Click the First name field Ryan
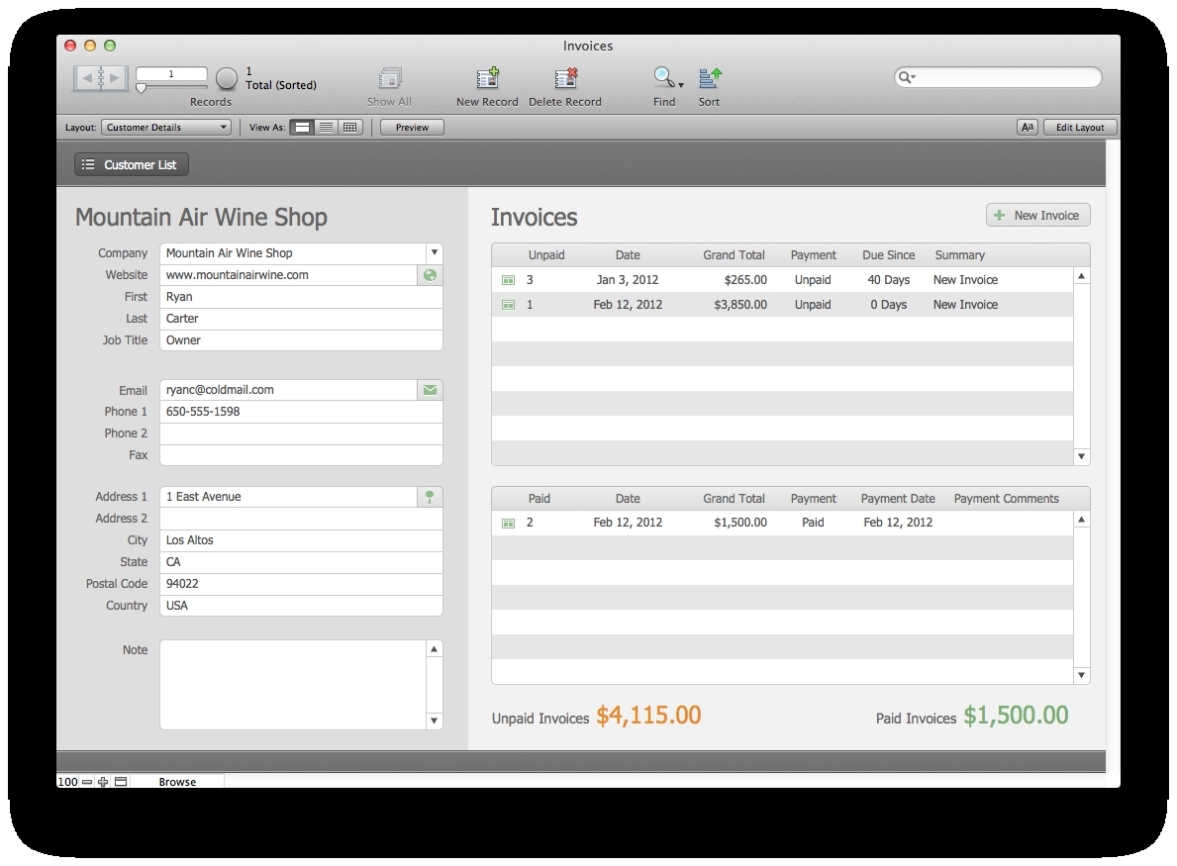This screenshot has height=866, width=1177. 301,297
